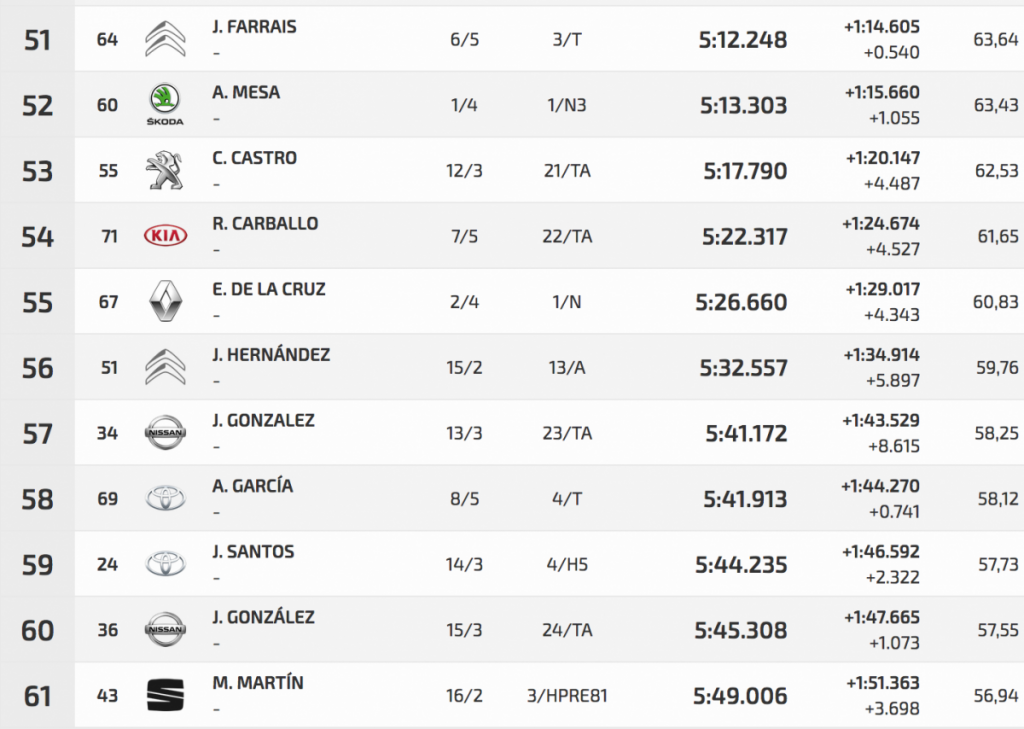
Task: Click the Toyota logo in A. García's row
Action: (x=165, y=499)
